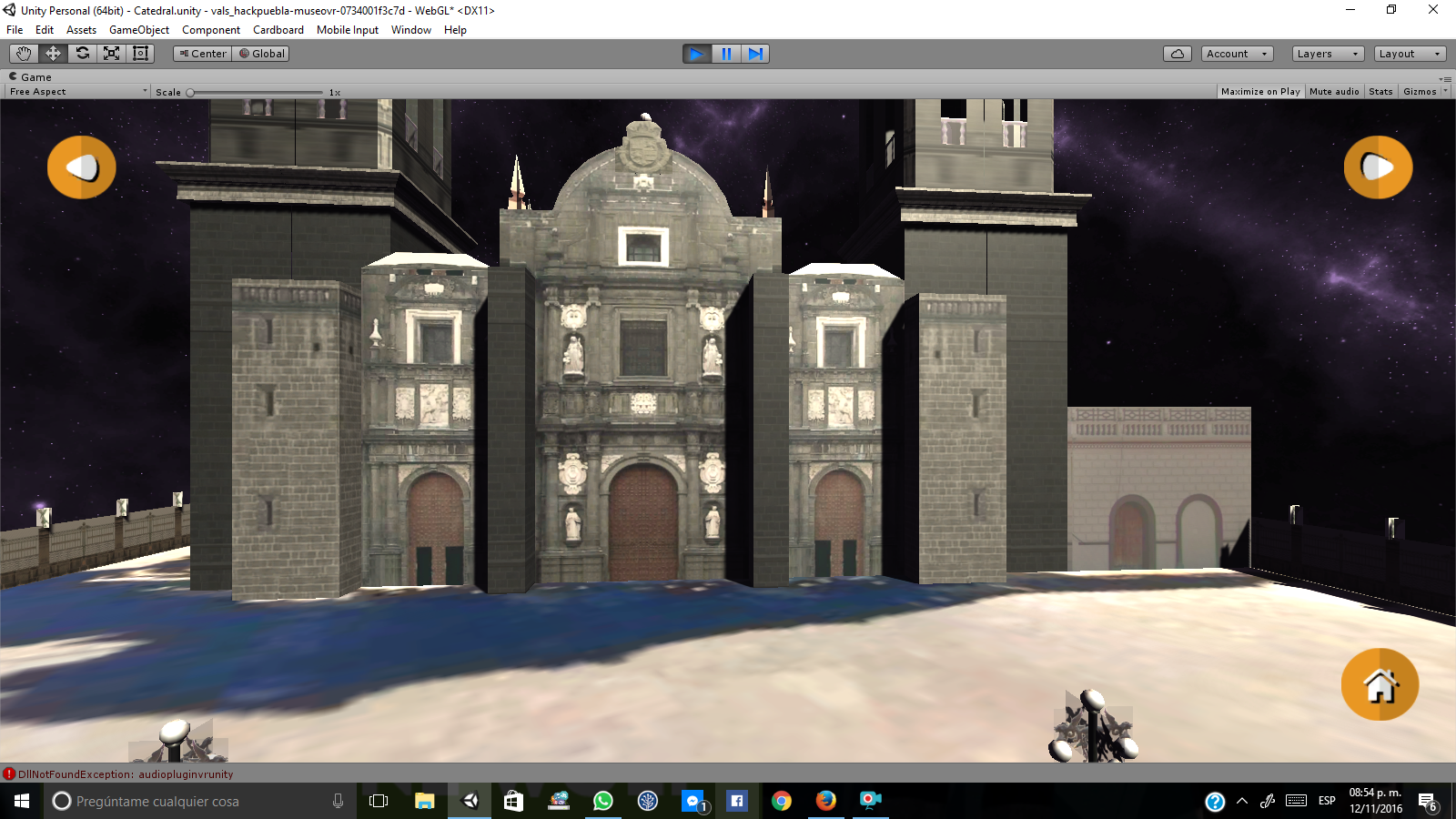The height and width of the screenshot is (819, 1456).
Task: Open the GameObject menu
Action: coord(139,30)
